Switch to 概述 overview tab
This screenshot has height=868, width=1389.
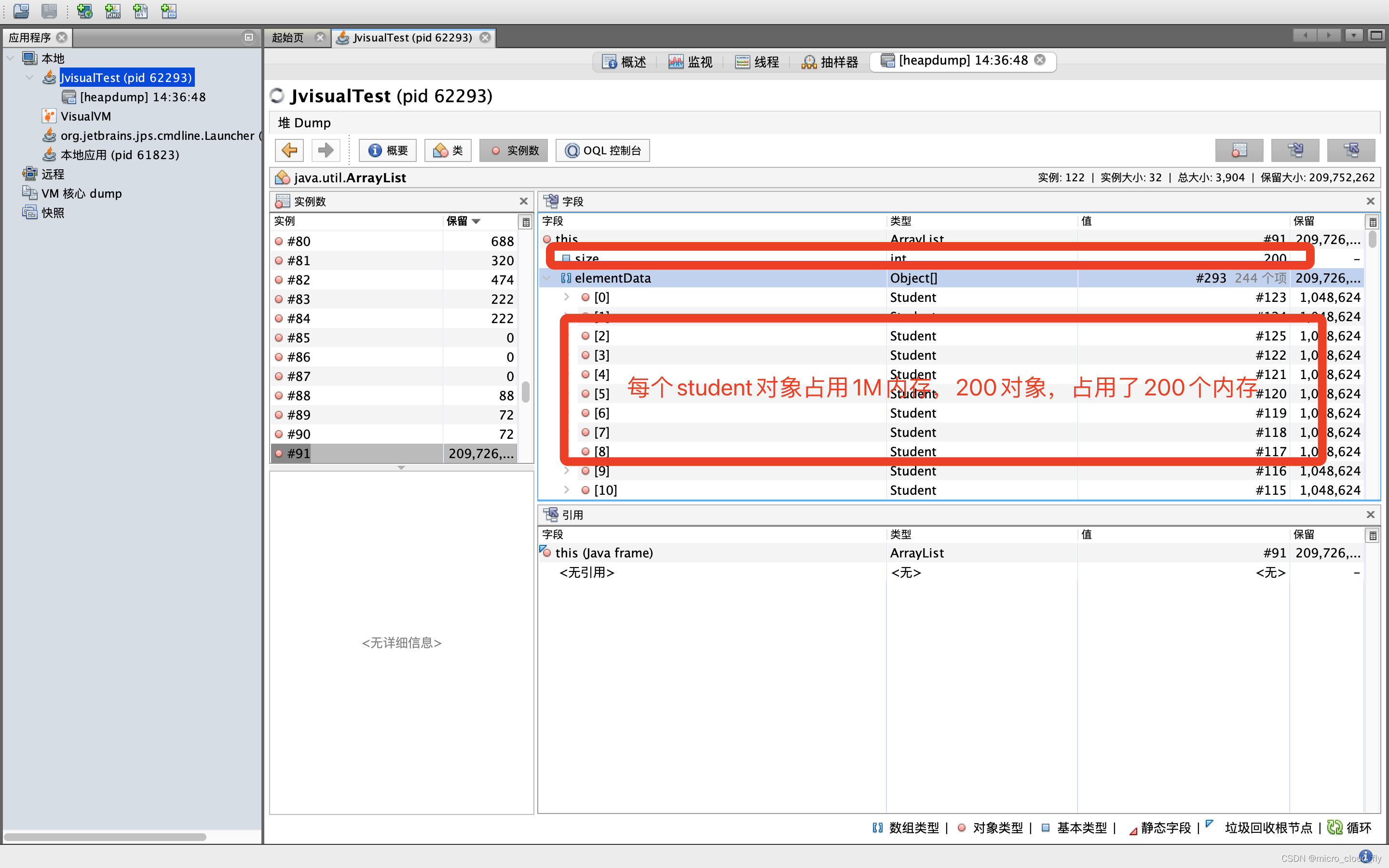pos(624,61)
